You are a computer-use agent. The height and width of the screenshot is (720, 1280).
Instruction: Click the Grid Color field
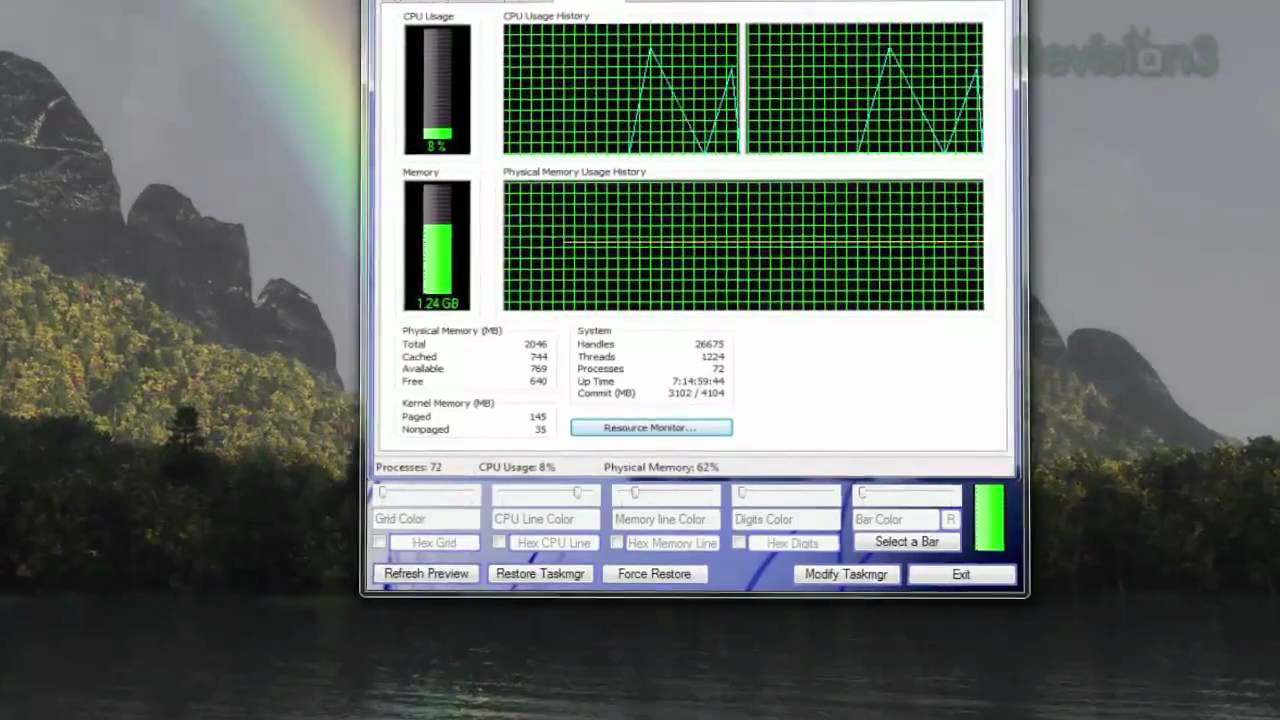427,519
